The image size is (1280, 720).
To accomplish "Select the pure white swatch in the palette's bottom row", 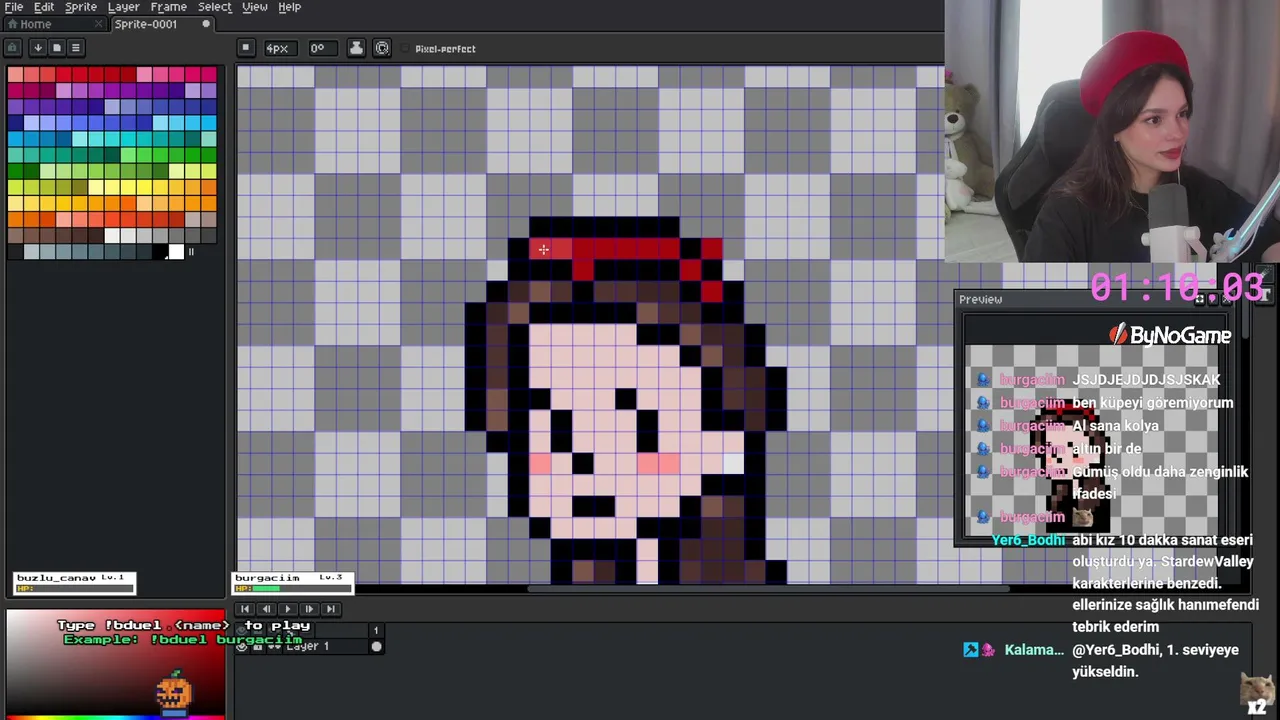I will [x=176, y=252].
